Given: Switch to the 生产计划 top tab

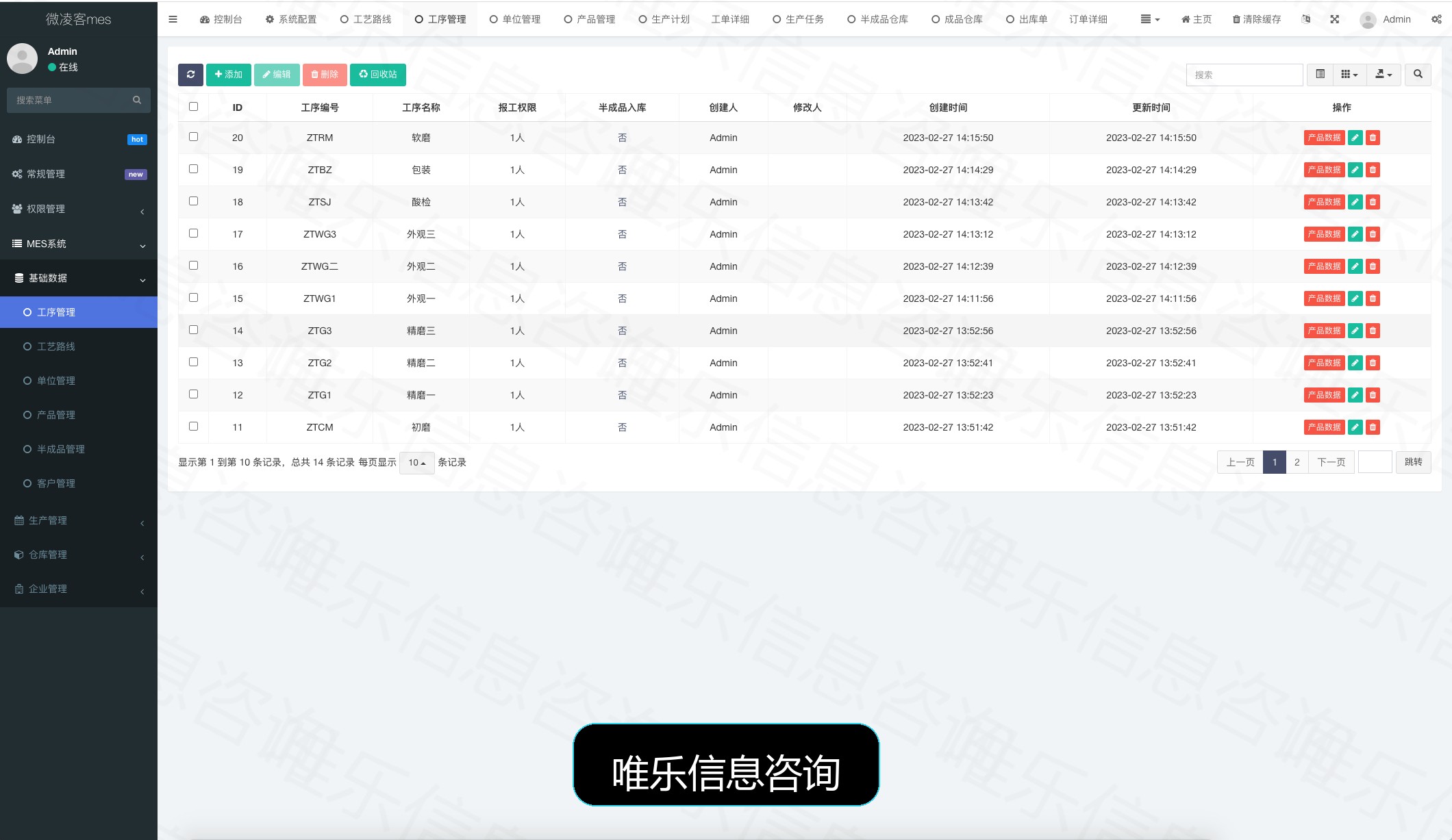Looking at the screenshot, I should [x=664, y=19].
